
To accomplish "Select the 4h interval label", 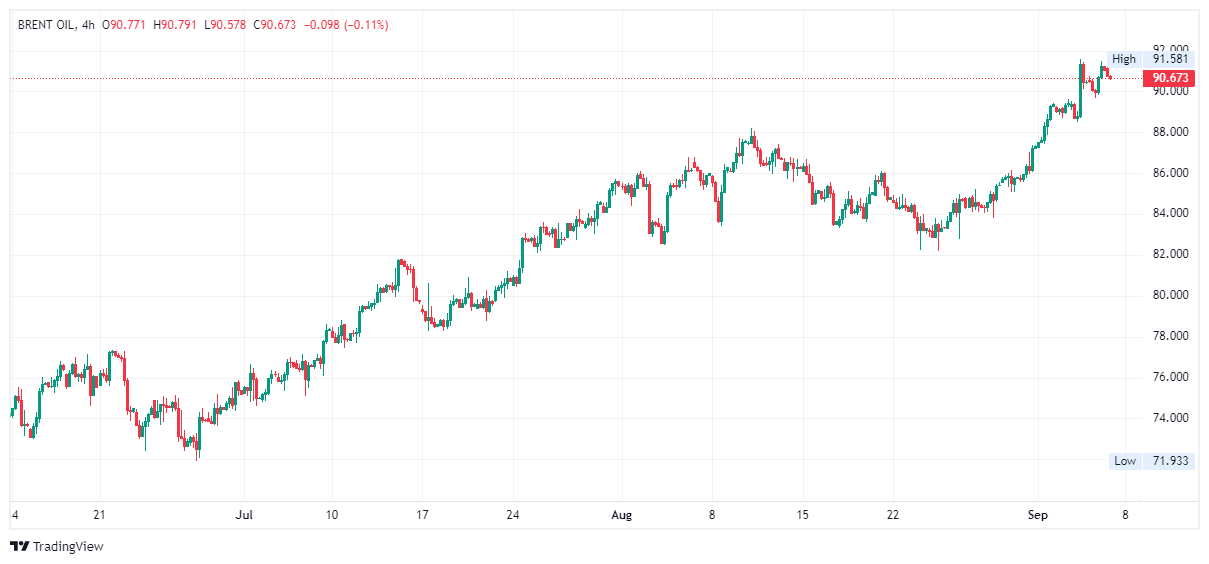I will [88, 24].
